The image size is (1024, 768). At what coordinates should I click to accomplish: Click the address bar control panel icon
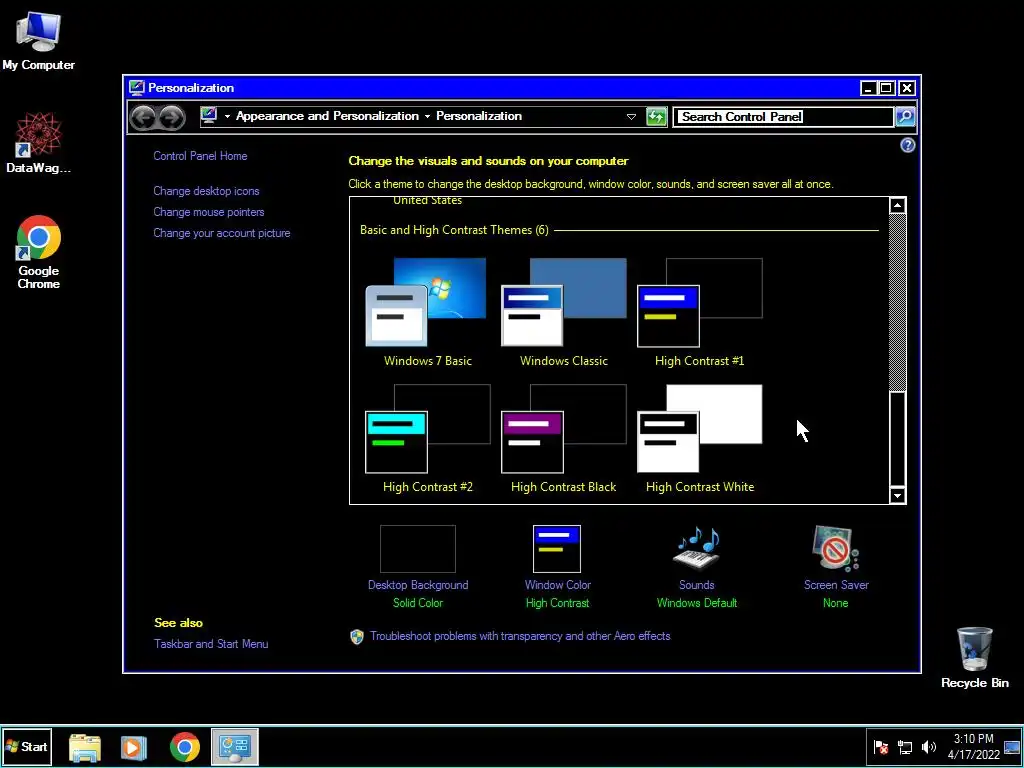click(x=209, y=116)
